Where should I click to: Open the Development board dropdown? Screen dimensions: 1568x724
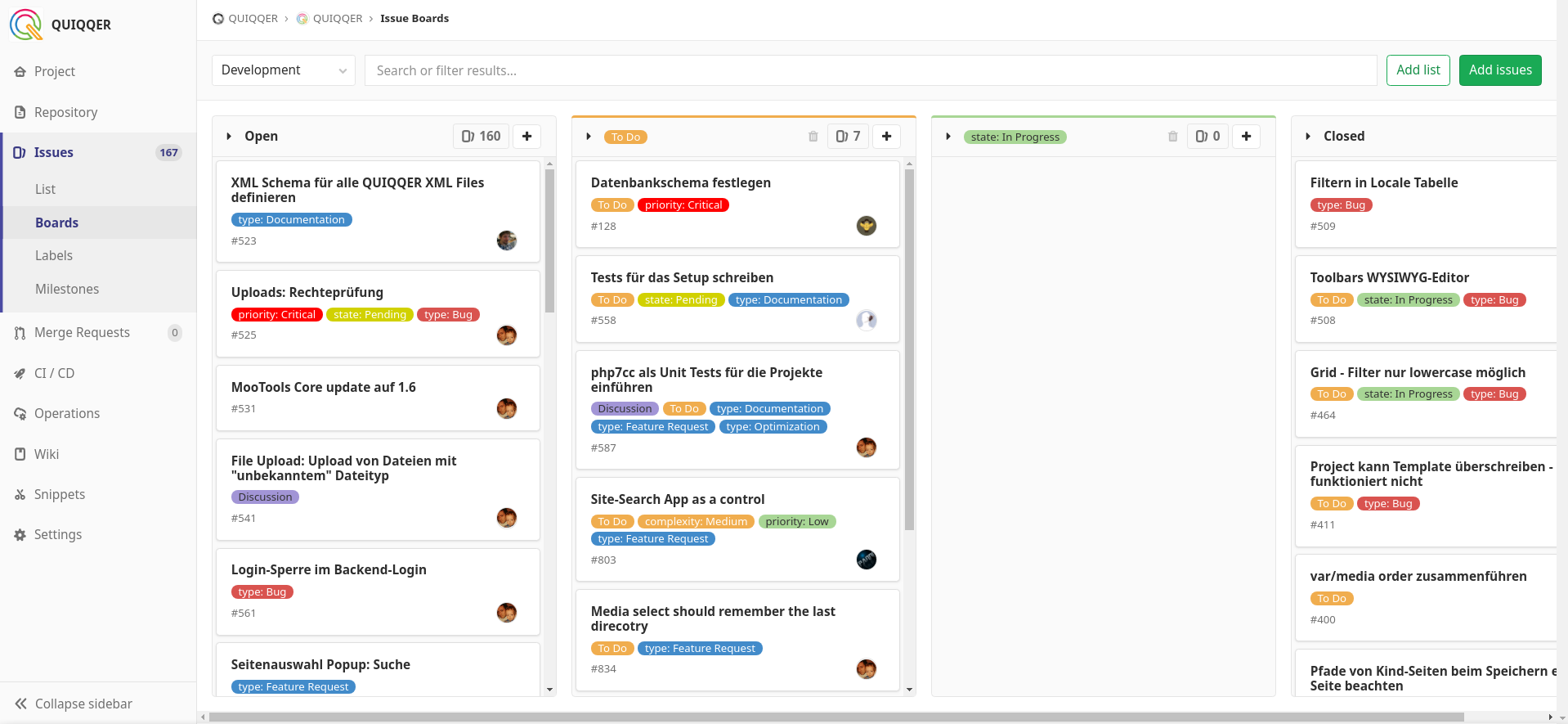pos(283,70)
